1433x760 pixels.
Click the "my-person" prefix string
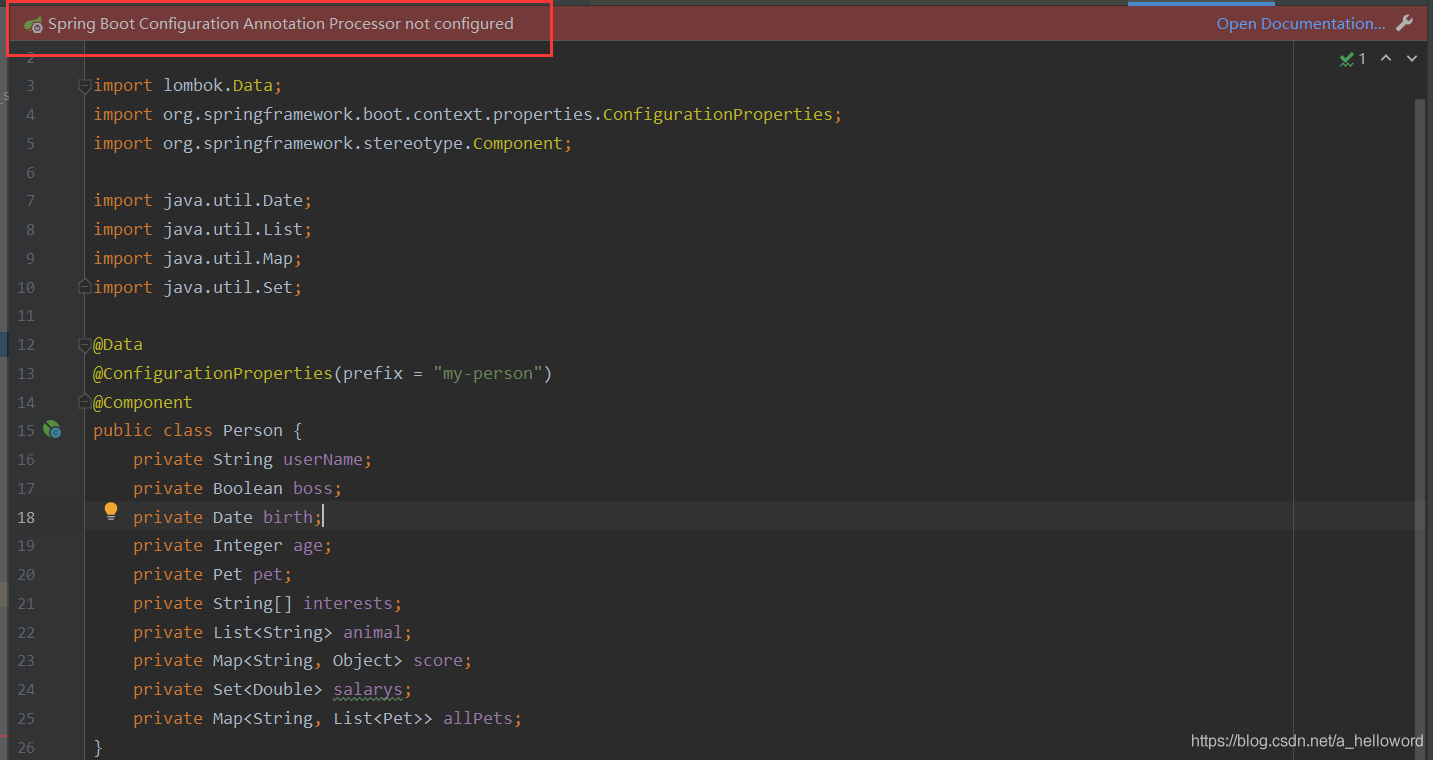coord(488,373)
